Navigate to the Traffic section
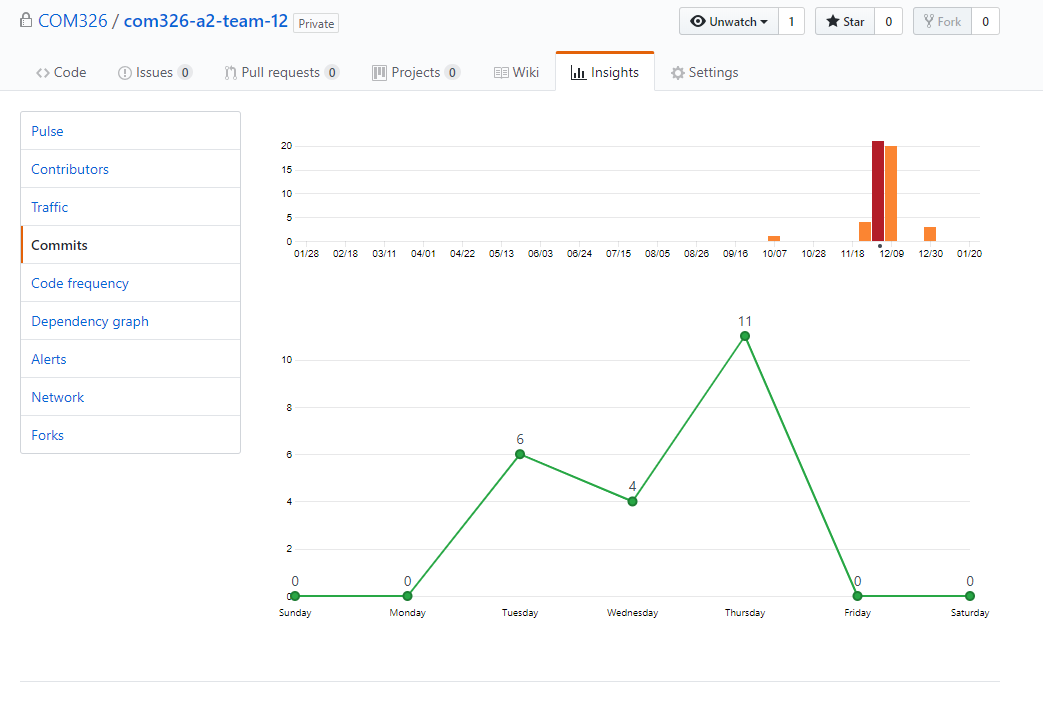The image size is (1043, 704). click(x=49, y=206)
